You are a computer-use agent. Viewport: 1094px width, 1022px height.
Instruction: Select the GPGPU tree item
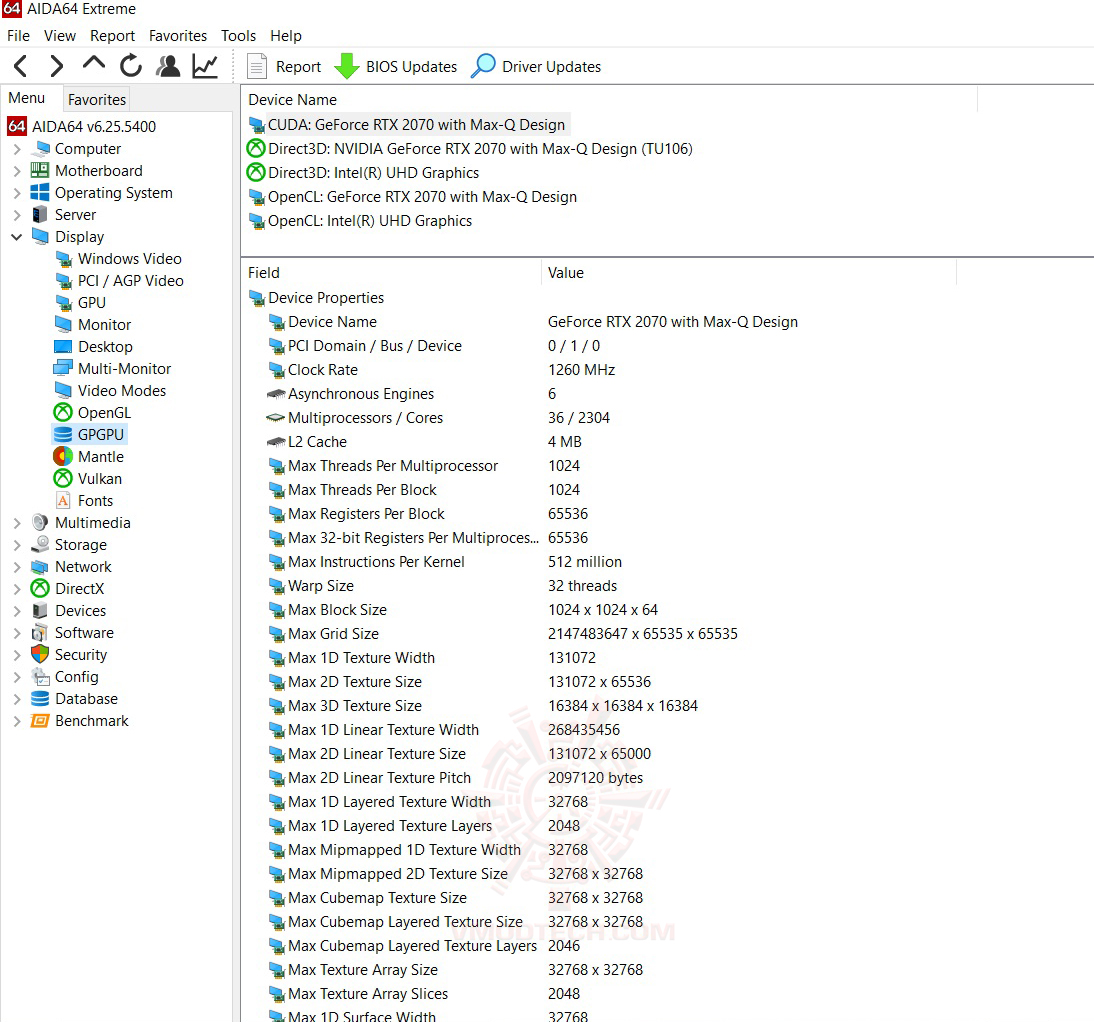click(x=89, y=435)
